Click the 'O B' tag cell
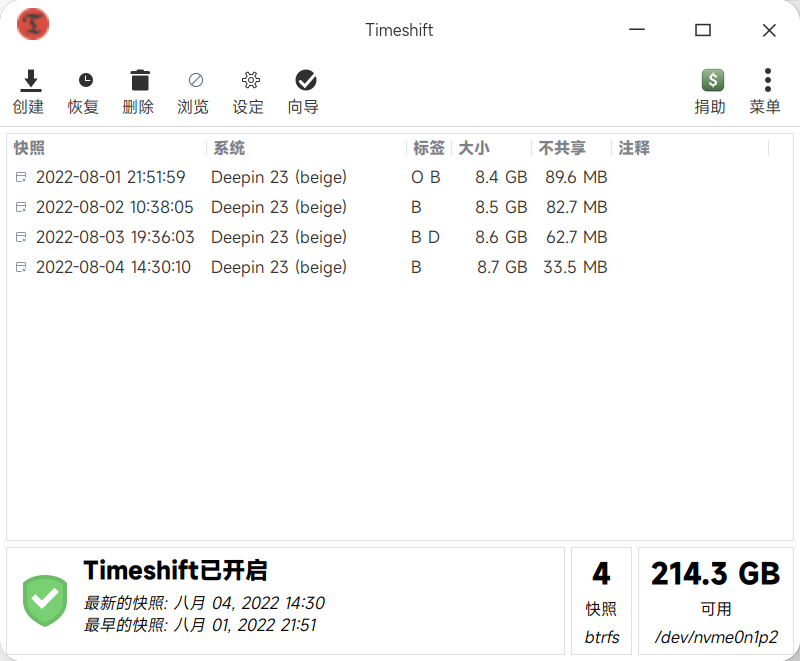 click(426, 177)
